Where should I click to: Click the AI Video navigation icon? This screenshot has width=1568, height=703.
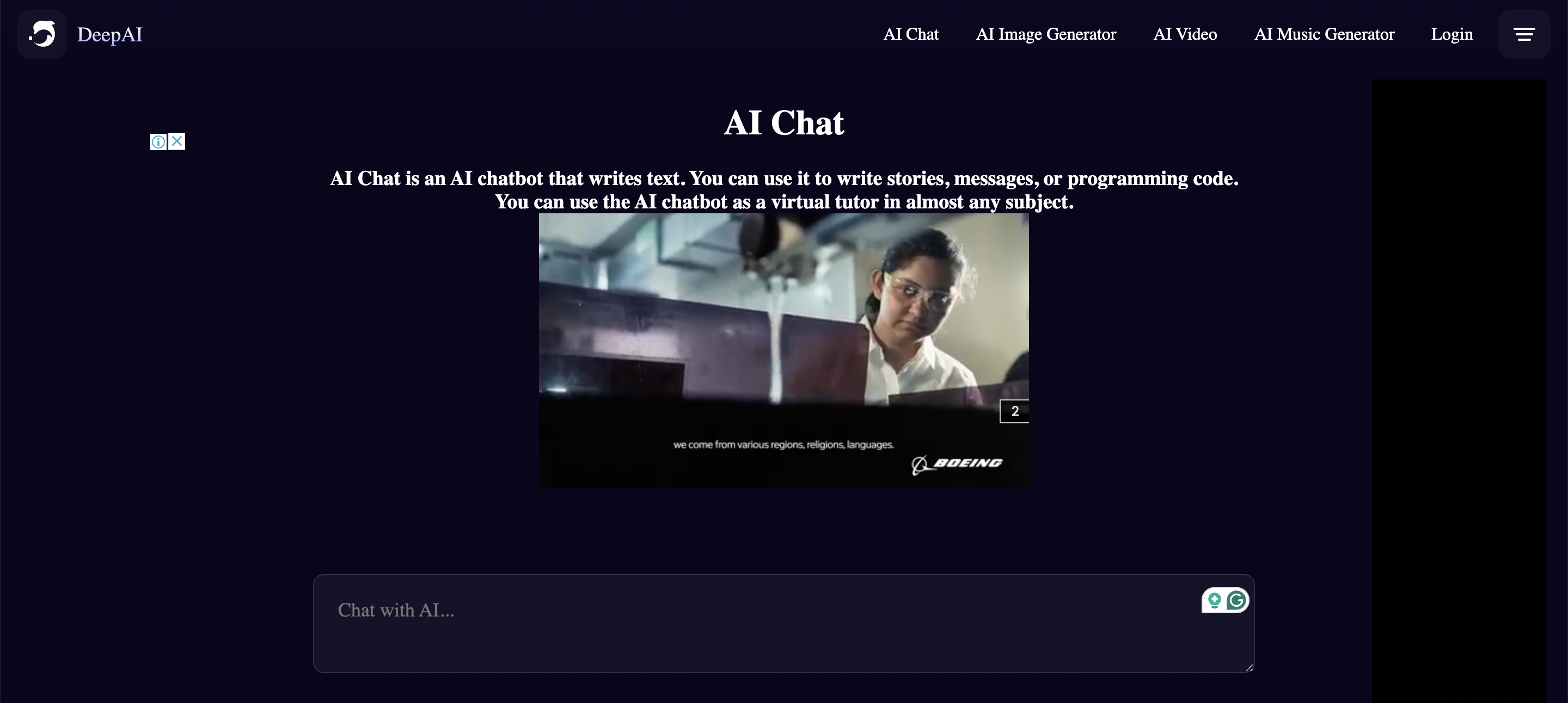(x=1185, y=34)
